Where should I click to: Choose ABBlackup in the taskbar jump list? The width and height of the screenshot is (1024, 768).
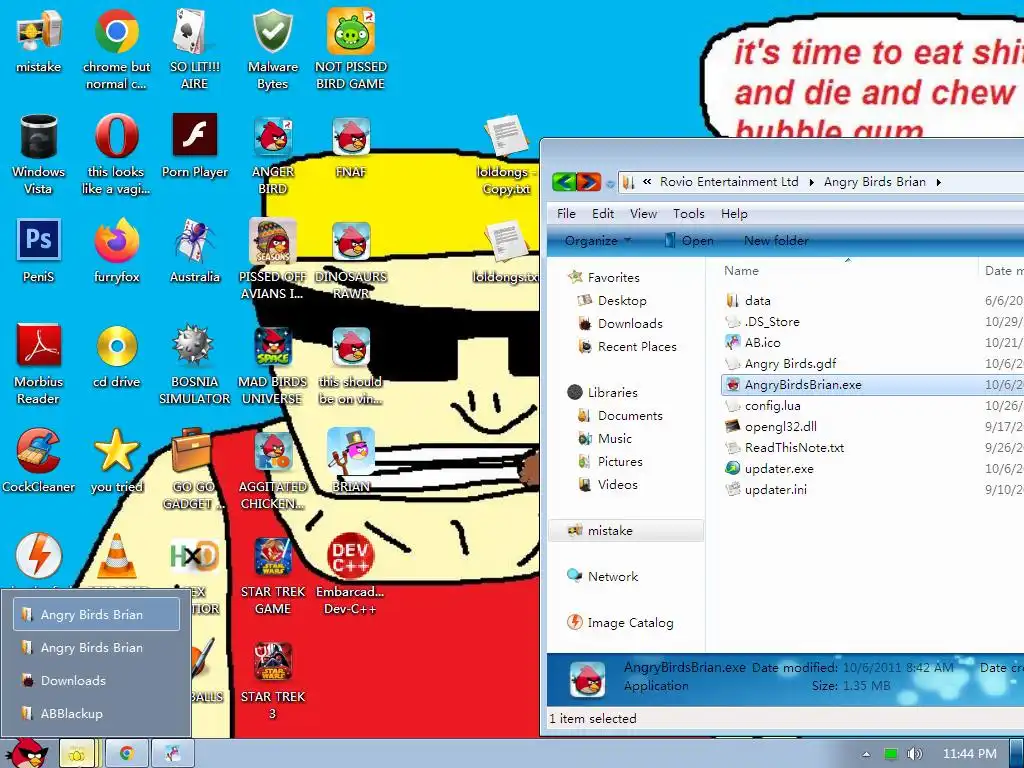[x=97, y=713]
